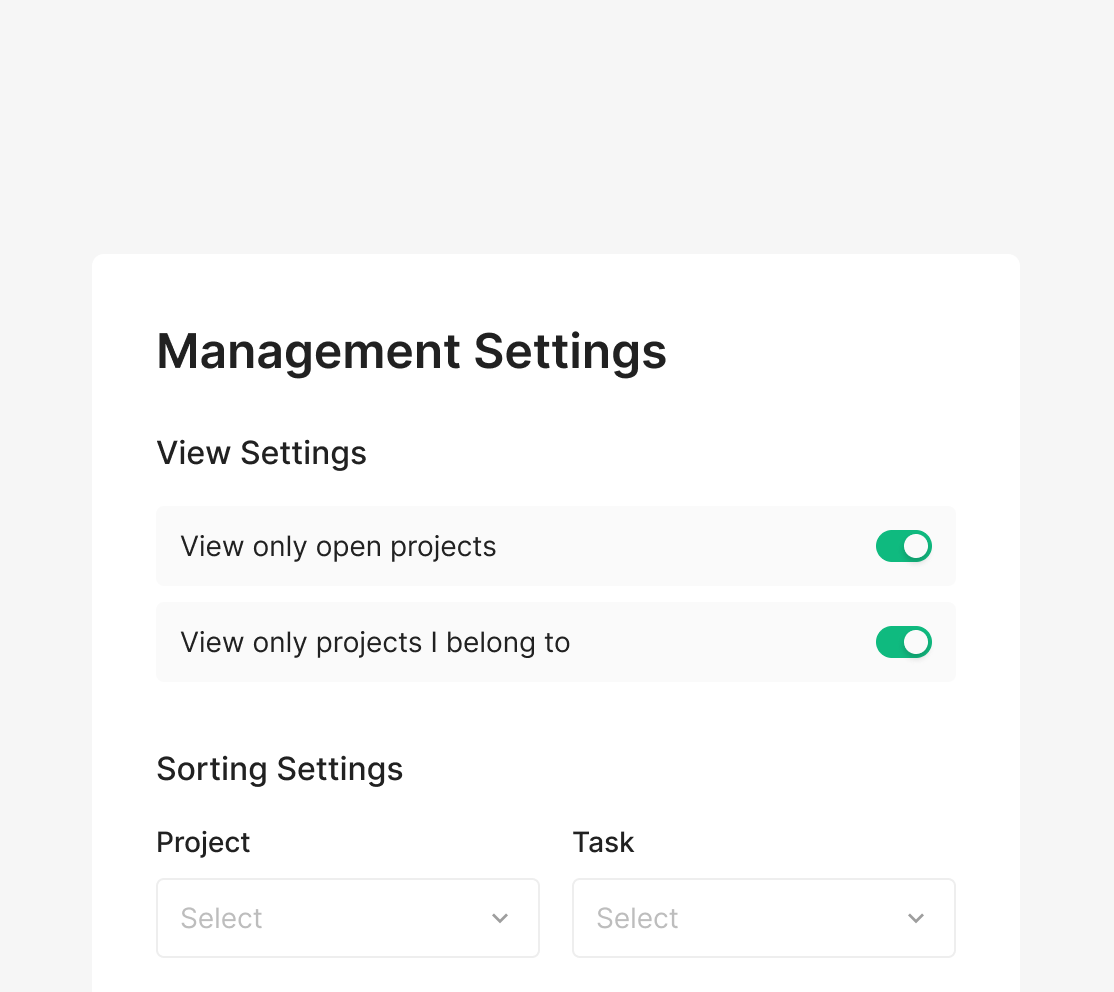The height and width of the screenshot is (992, 1114).
Task: Click the View Settings section title
Action: pyautogui.click(x=261, y=453)
